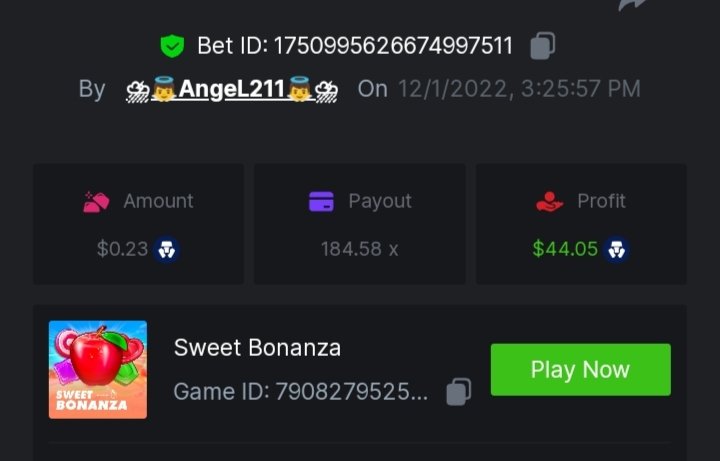The width and height of the screenshot is (720, 461).
Task: Click the 184.58 x payout value
Action: pyautogui.click(x=359, y=249)
